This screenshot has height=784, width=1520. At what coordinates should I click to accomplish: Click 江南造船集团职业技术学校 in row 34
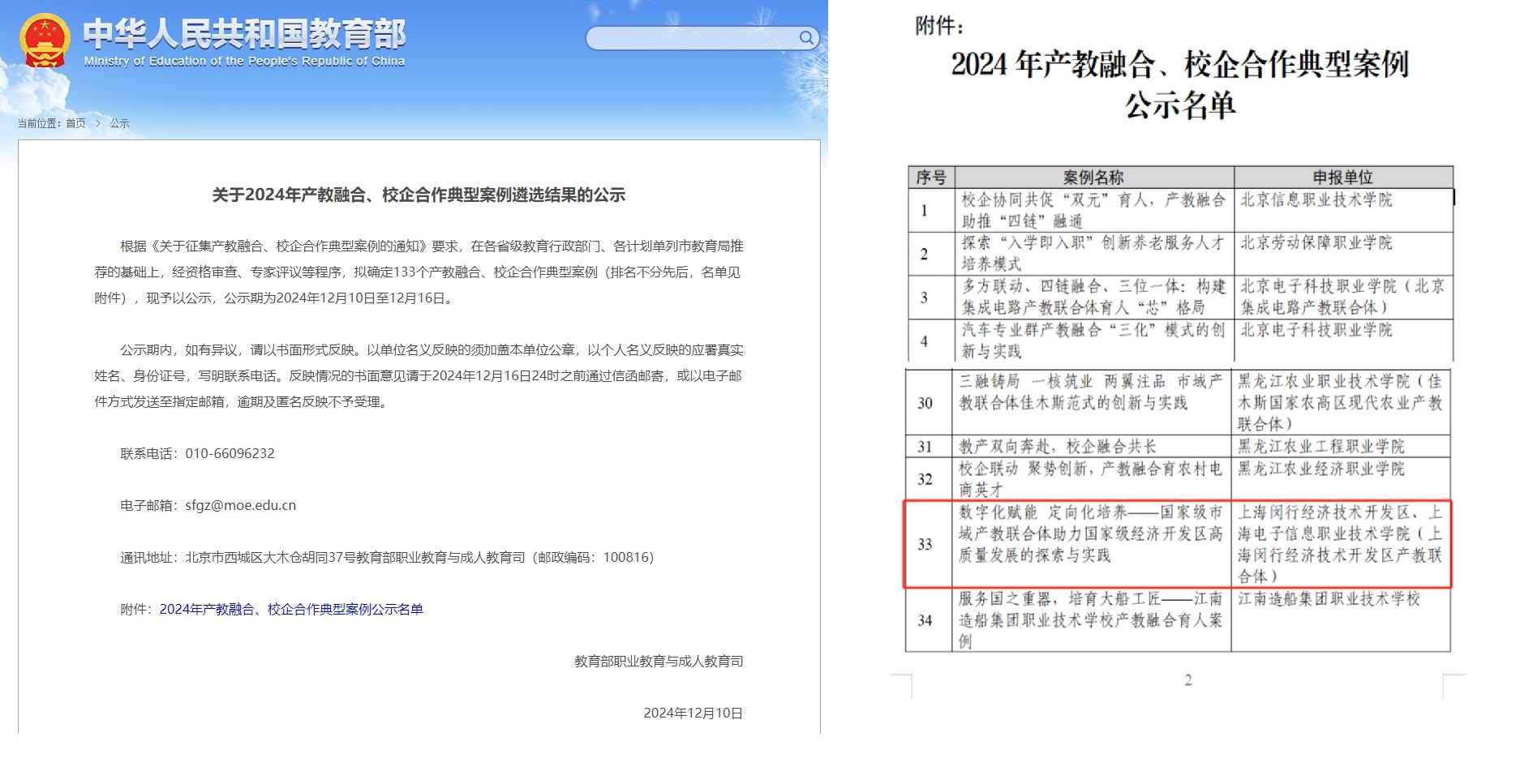[1329, 599]
